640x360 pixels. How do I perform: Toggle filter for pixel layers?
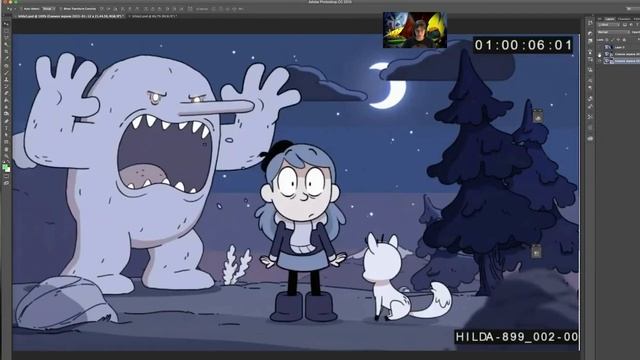tap(624, 24)
